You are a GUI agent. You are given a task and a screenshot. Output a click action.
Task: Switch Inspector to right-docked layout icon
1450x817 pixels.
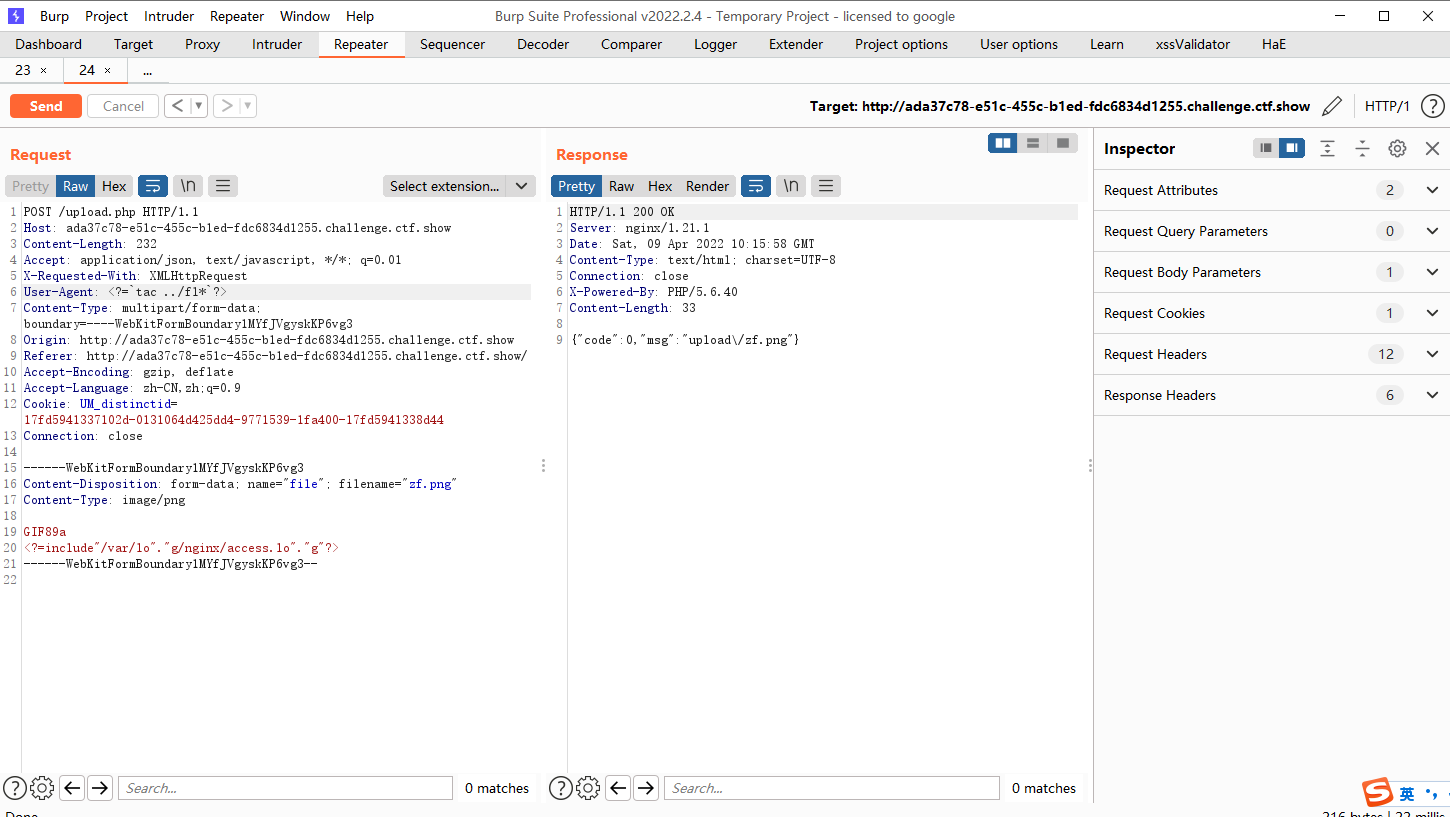(1292, 148)
